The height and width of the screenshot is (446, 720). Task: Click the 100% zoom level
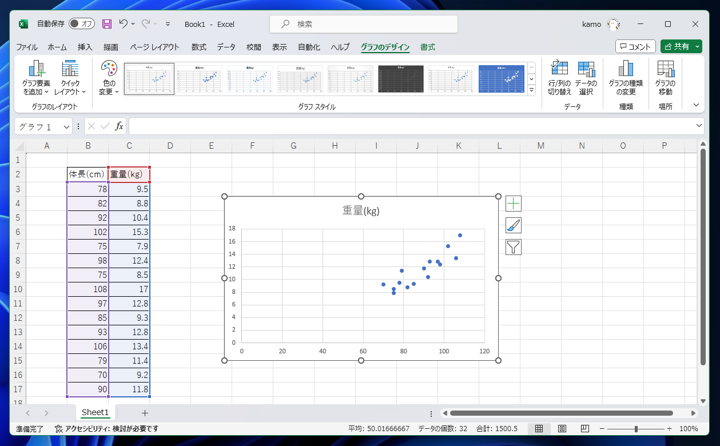point(688,429)
